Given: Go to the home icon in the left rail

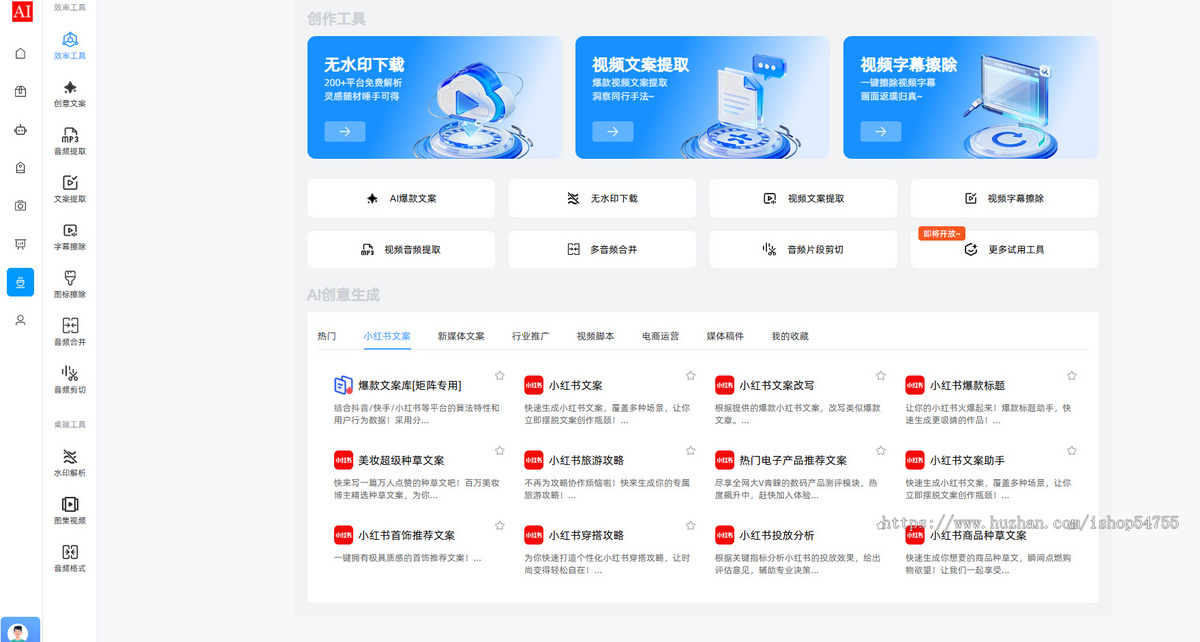Looking at the screenshot, I should [x=20, y=53].
